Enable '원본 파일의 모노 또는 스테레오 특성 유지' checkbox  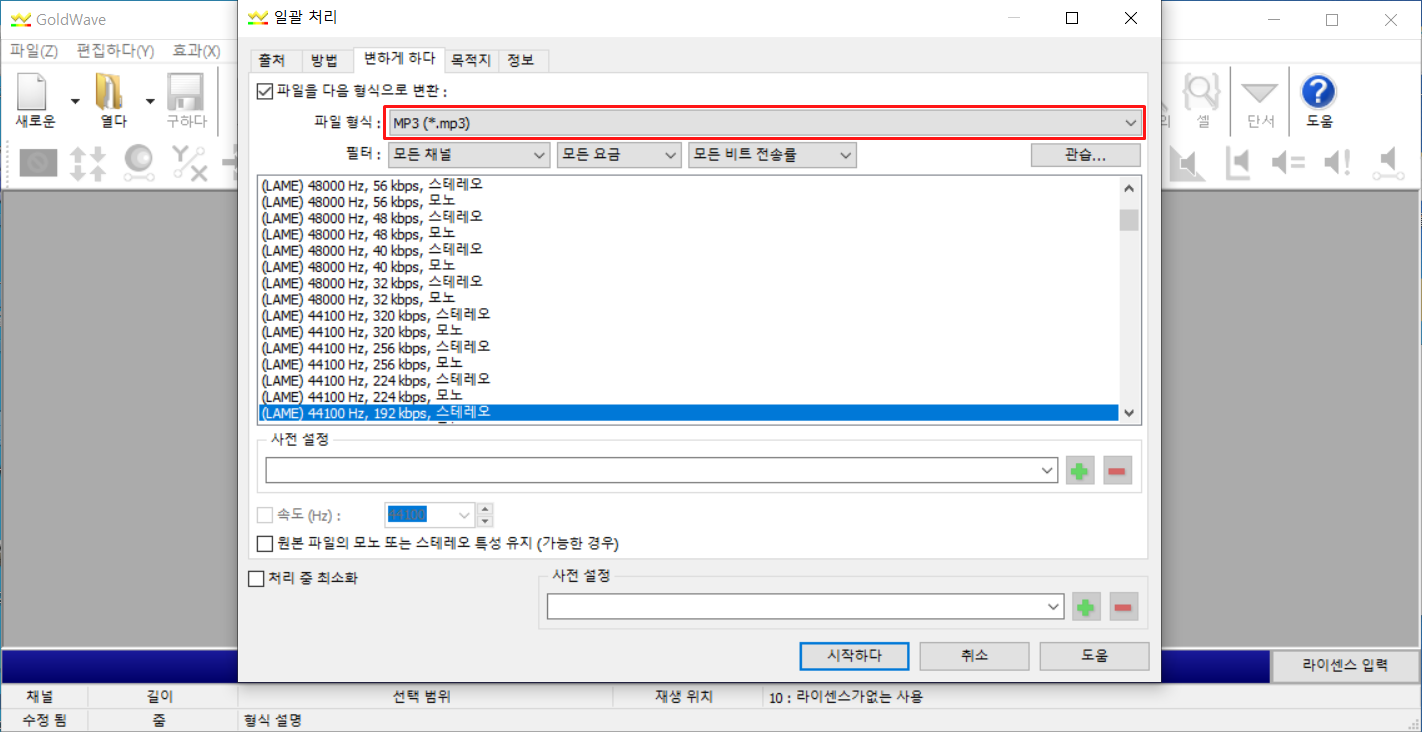(x=265, y=544)
